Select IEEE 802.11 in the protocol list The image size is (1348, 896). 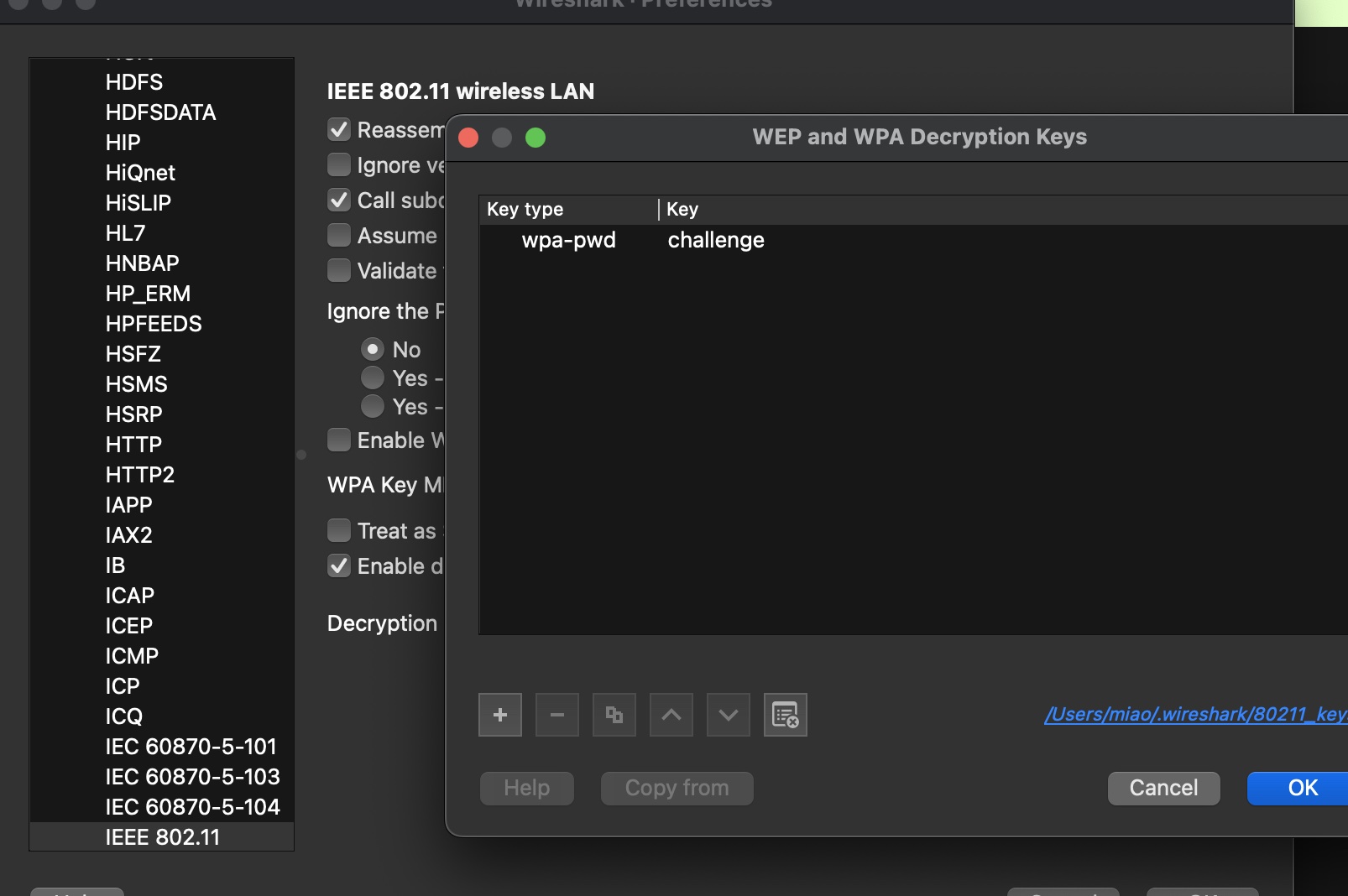(162, 837)
